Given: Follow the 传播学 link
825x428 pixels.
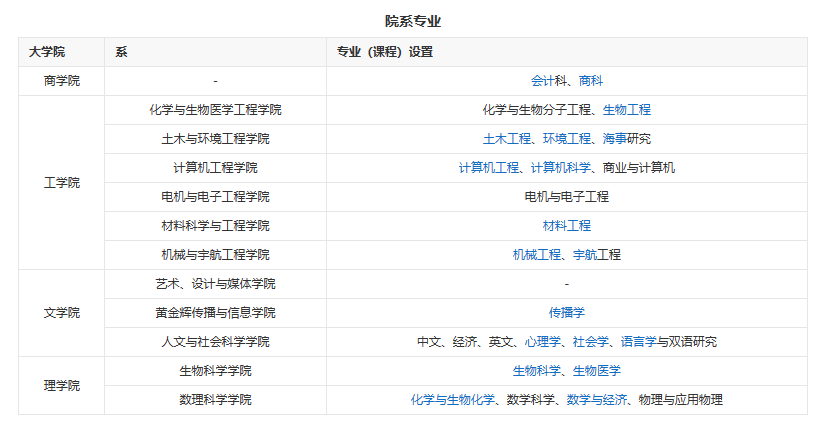Looking at the screenshot, I should tap(567, 313).
